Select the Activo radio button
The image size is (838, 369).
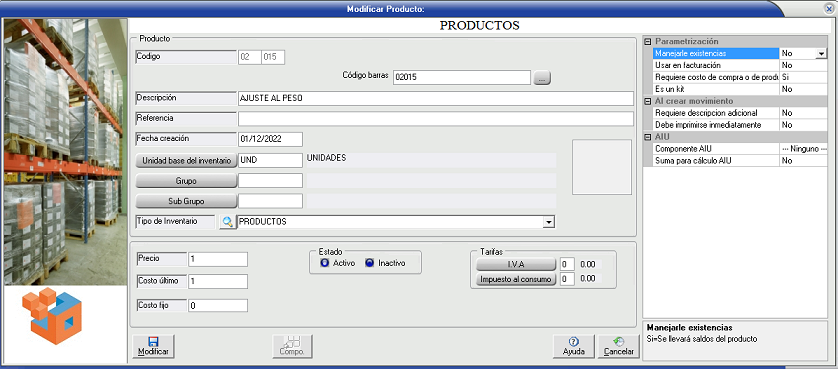coord(324,263)
